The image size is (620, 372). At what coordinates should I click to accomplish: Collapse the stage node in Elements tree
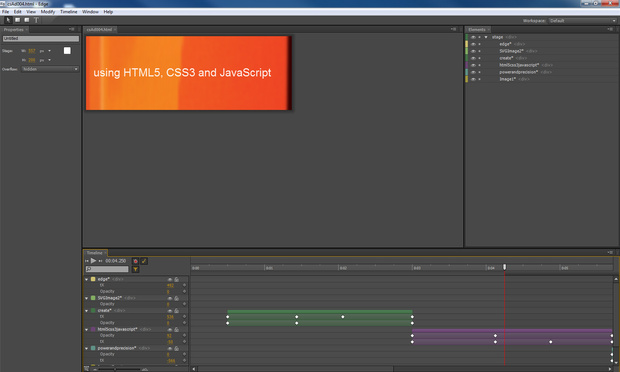click(486, 37)
